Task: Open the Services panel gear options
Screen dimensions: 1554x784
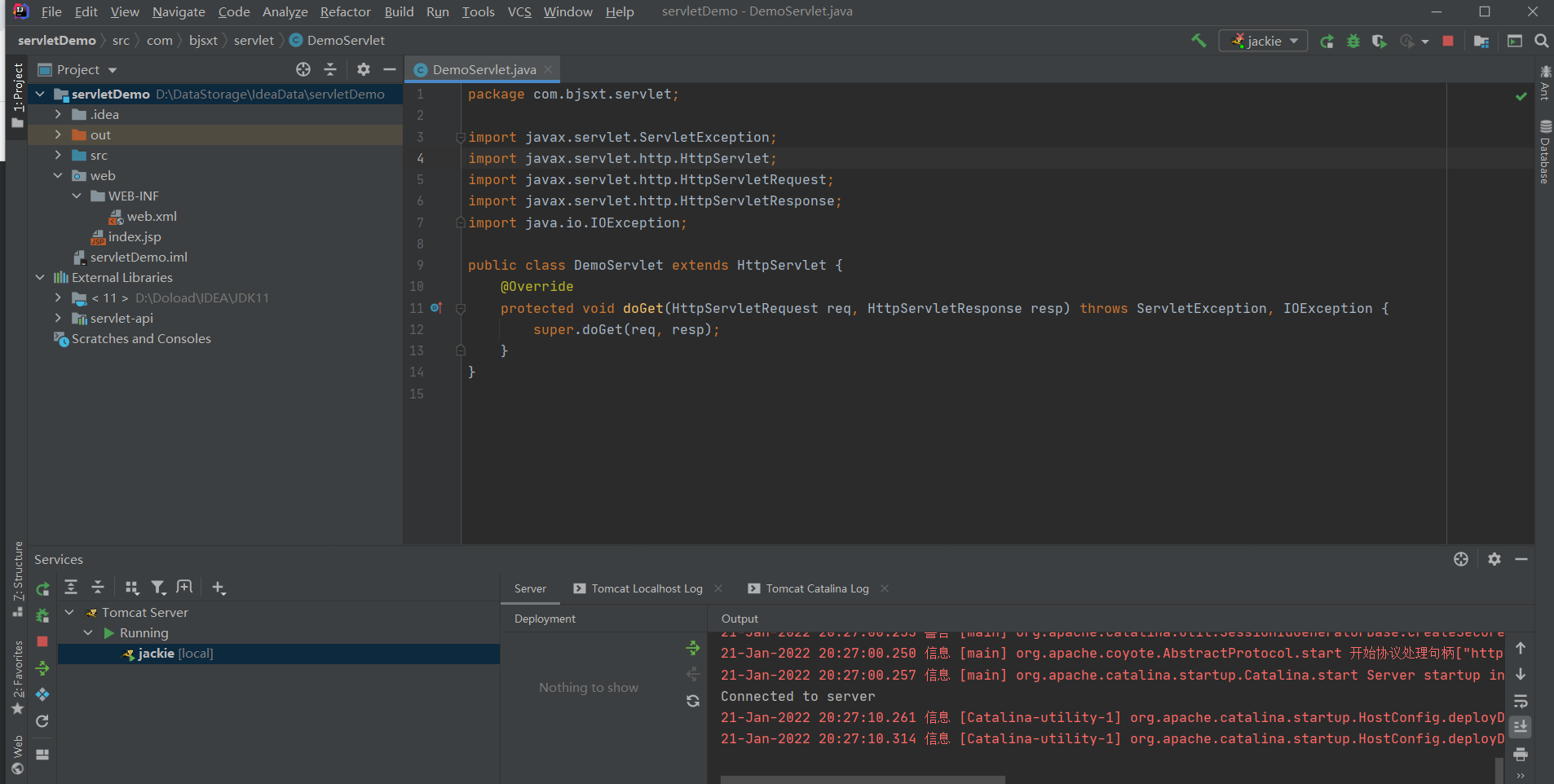Action: tap(1494, 559)
